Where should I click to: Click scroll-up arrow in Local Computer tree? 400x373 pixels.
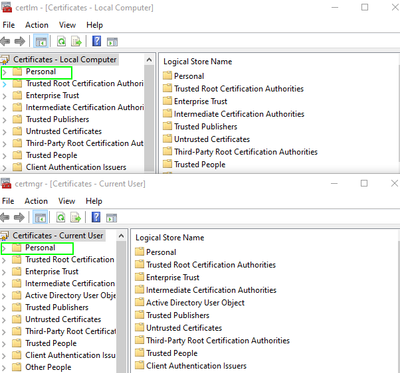[149, 60]
